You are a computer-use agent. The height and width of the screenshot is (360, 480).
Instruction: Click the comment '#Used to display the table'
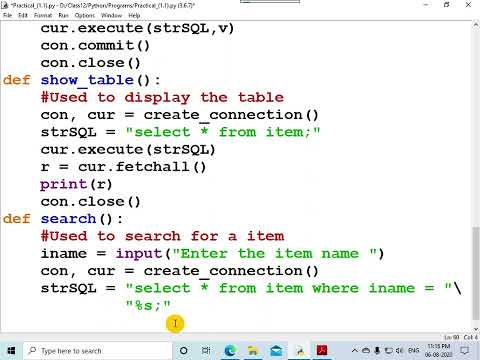pos(162,98)
